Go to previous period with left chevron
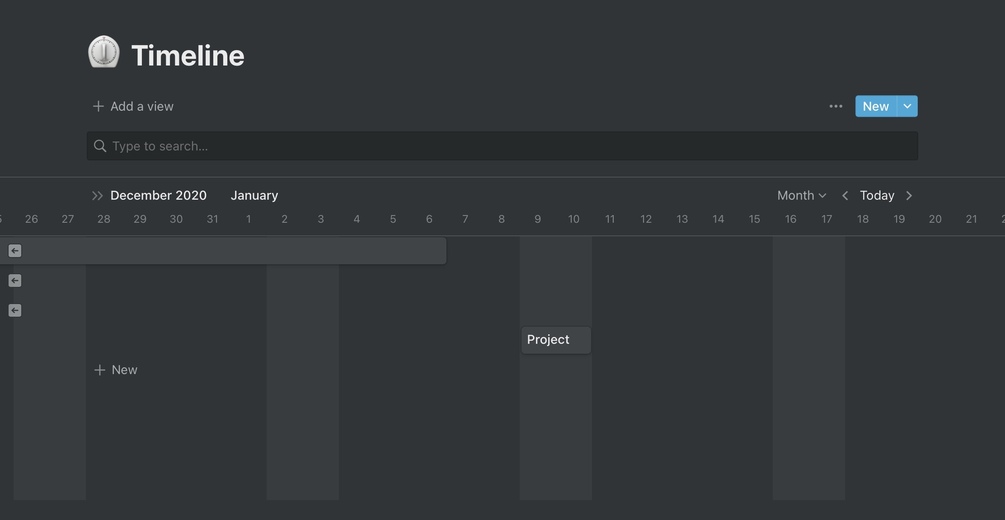Image resolution: width=1005 pixels, height=520 pixels. pyautogui.click(x=845, y=196)
